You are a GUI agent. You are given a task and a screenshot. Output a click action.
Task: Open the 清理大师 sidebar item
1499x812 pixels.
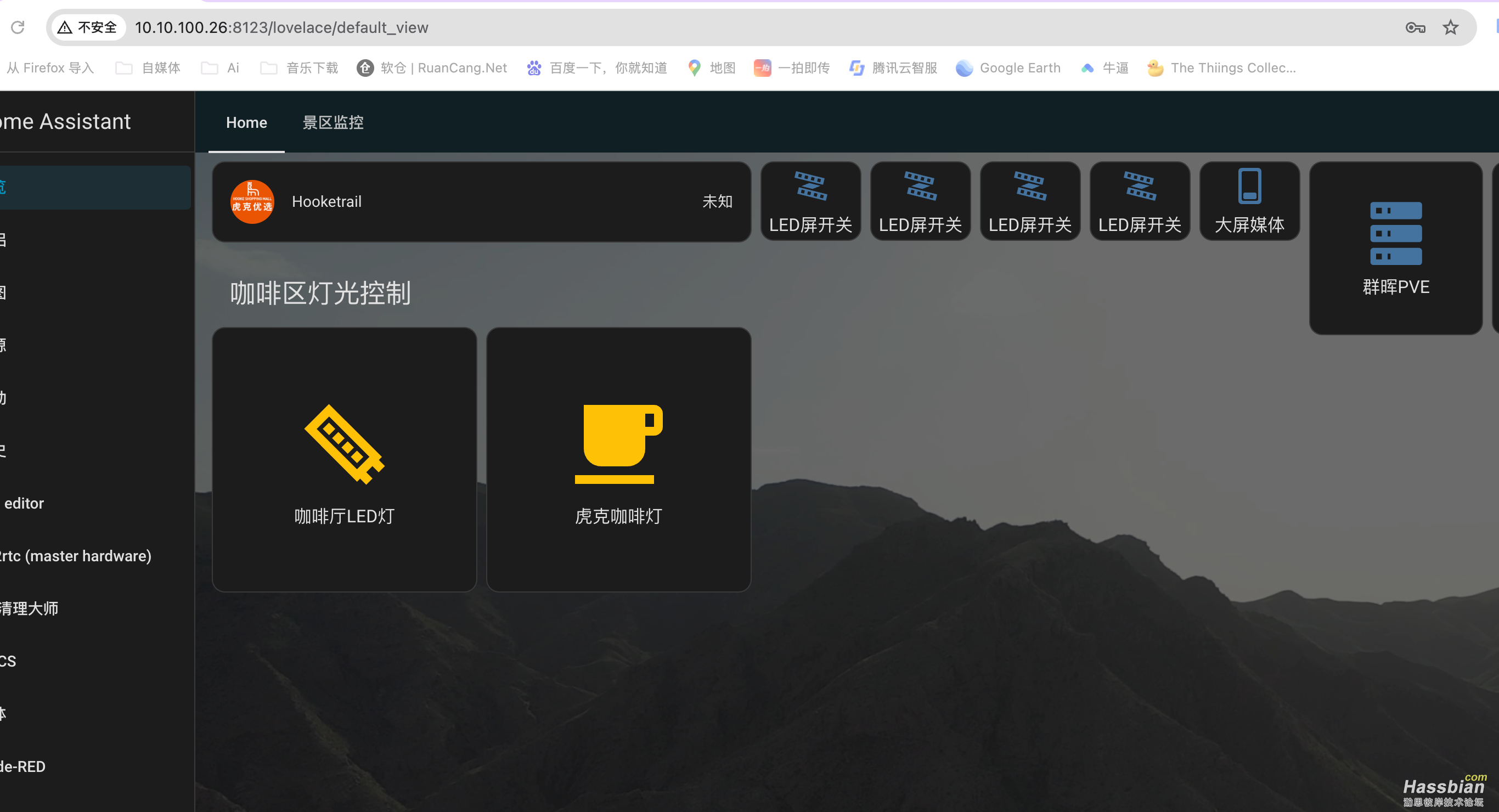click(x=29, y=608)
